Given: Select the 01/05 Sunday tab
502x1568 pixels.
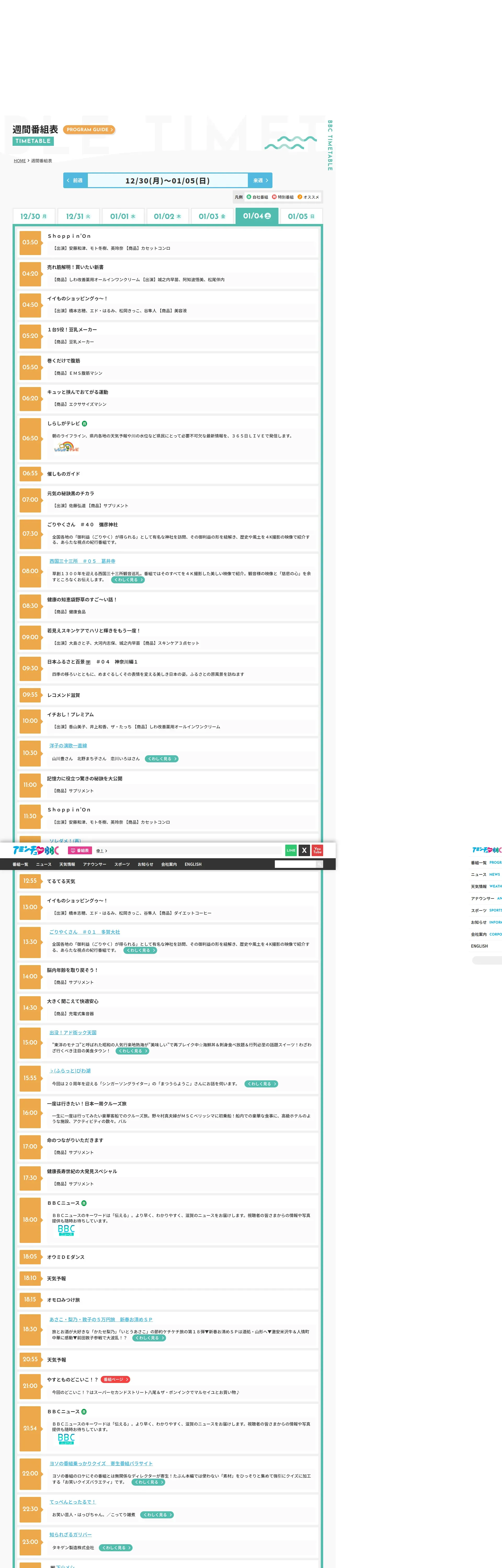Looking at the screenshot, I should [x=301, y=217].
